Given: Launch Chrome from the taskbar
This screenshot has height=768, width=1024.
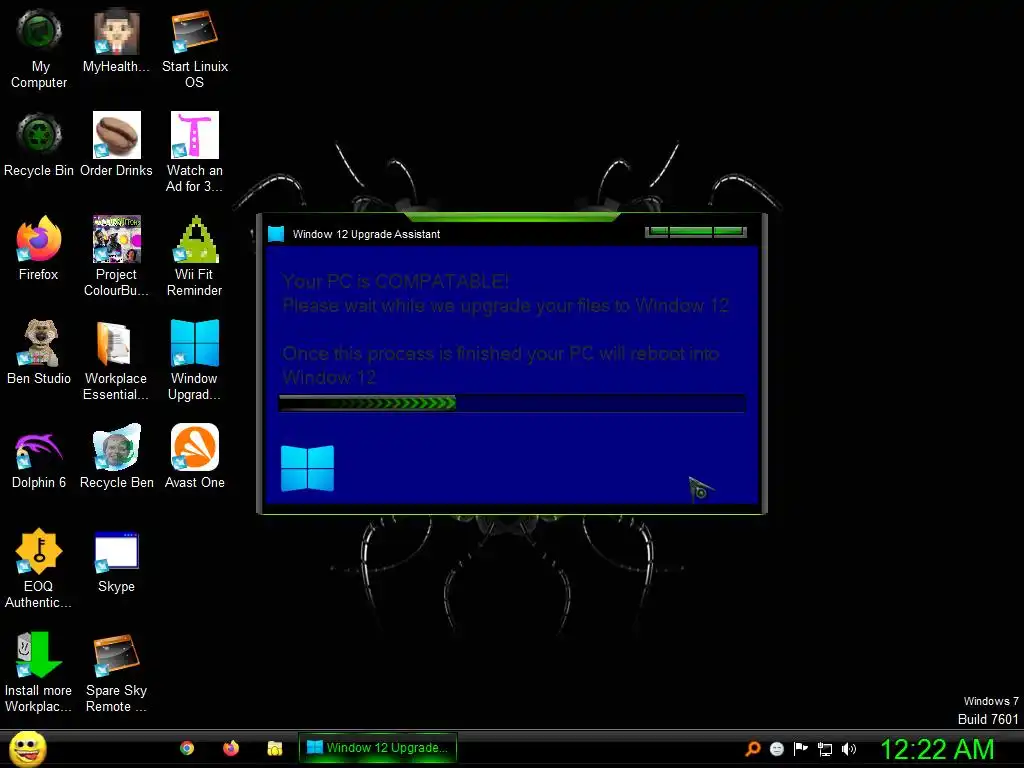Looking at the screenshot, I should pyautogui.click(x=187, y=748).
